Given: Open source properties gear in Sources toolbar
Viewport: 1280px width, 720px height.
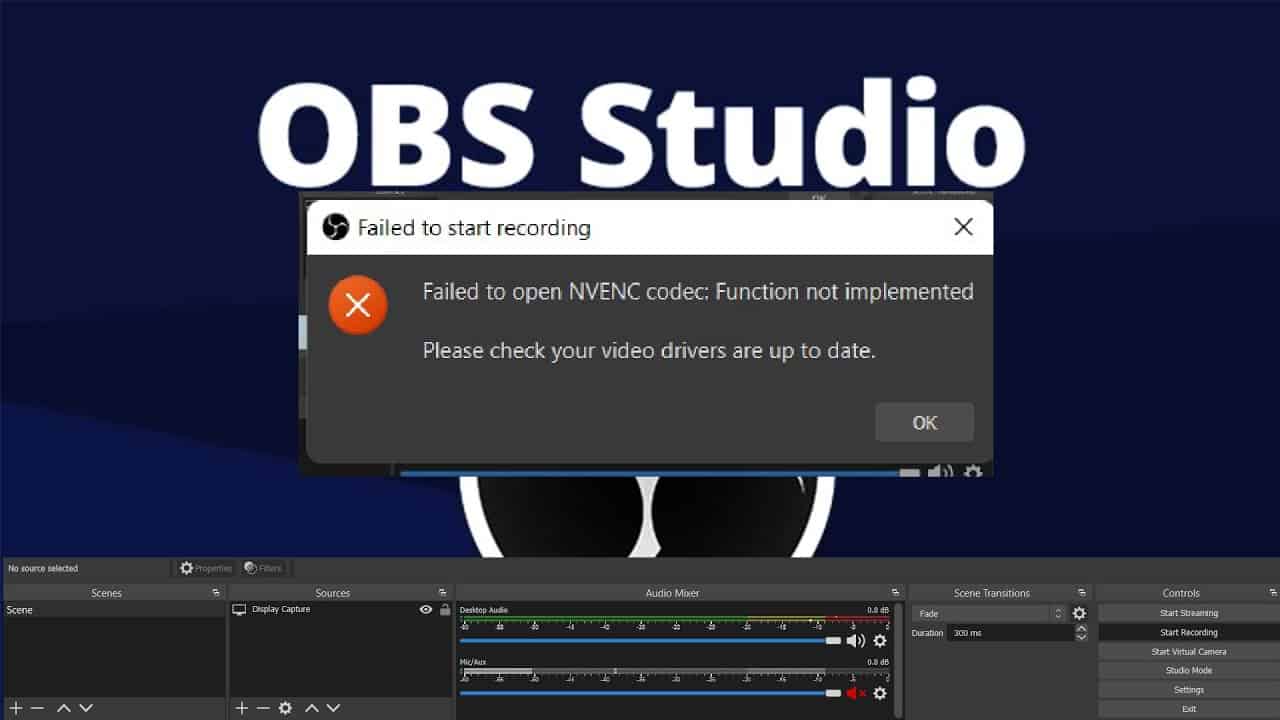Looking at the screenshot, I should (x=285, y=708).
